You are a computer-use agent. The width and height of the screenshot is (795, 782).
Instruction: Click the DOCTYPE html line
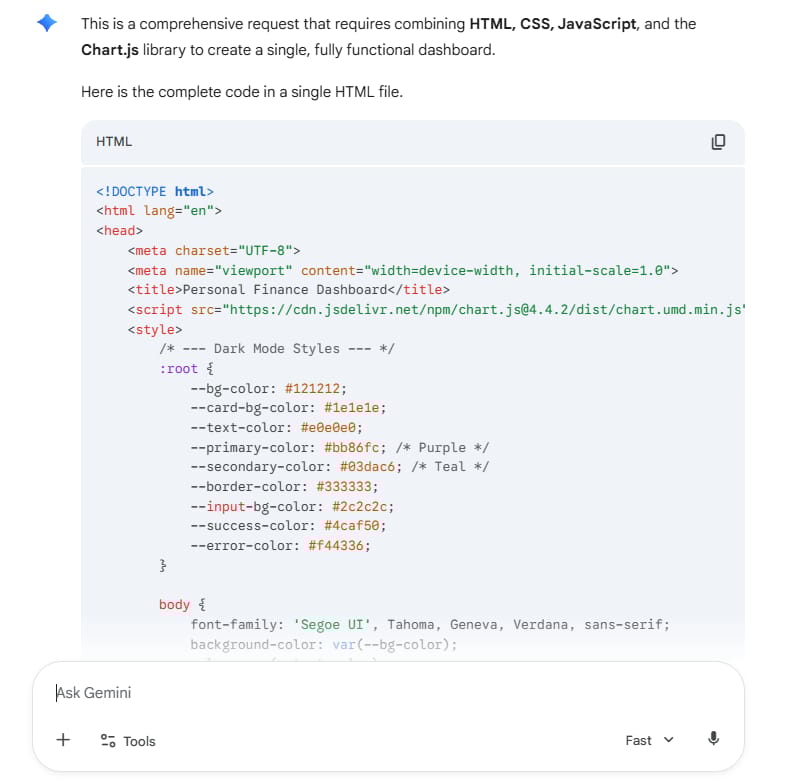pyautogui.click(x=155, y=192)
